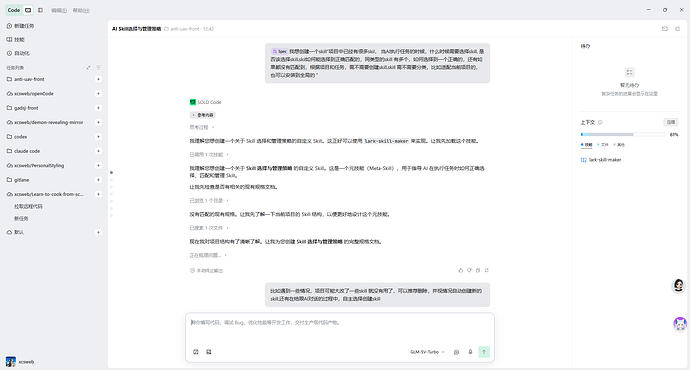Select the 技能 tab under context bar
This screenshot has width=690, height=370.
pyautogui.click(x=587, y=145)
